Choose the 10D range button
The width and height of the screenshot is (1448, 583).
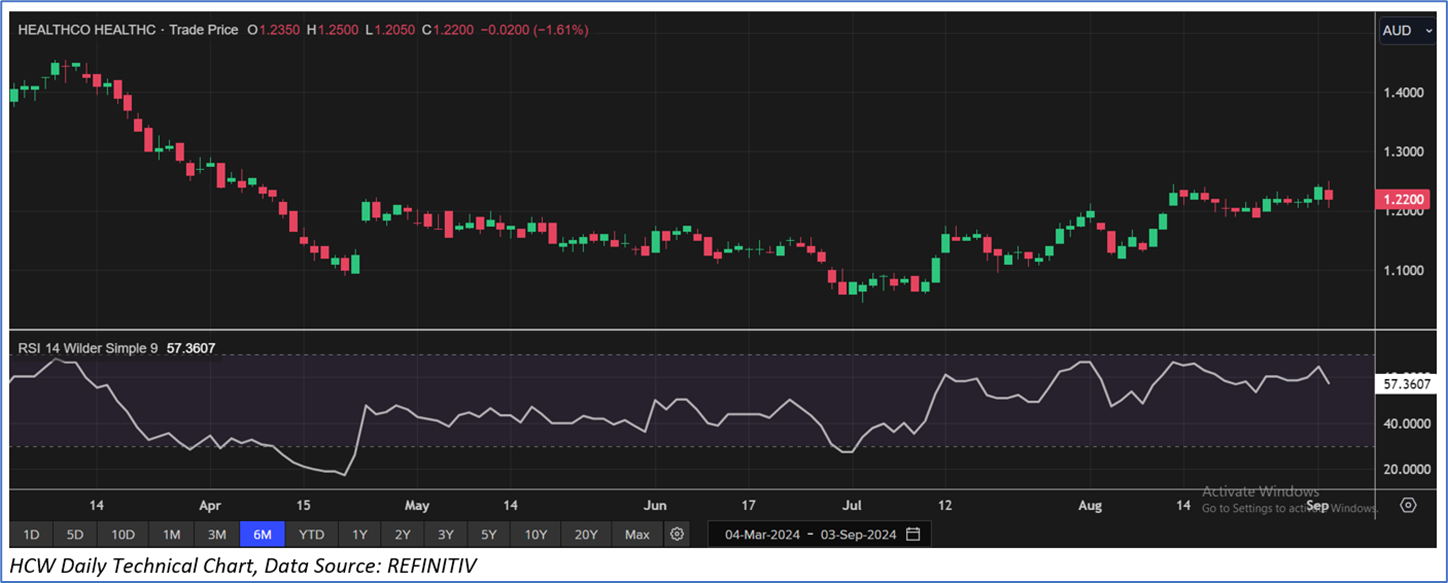pos(123,534)
